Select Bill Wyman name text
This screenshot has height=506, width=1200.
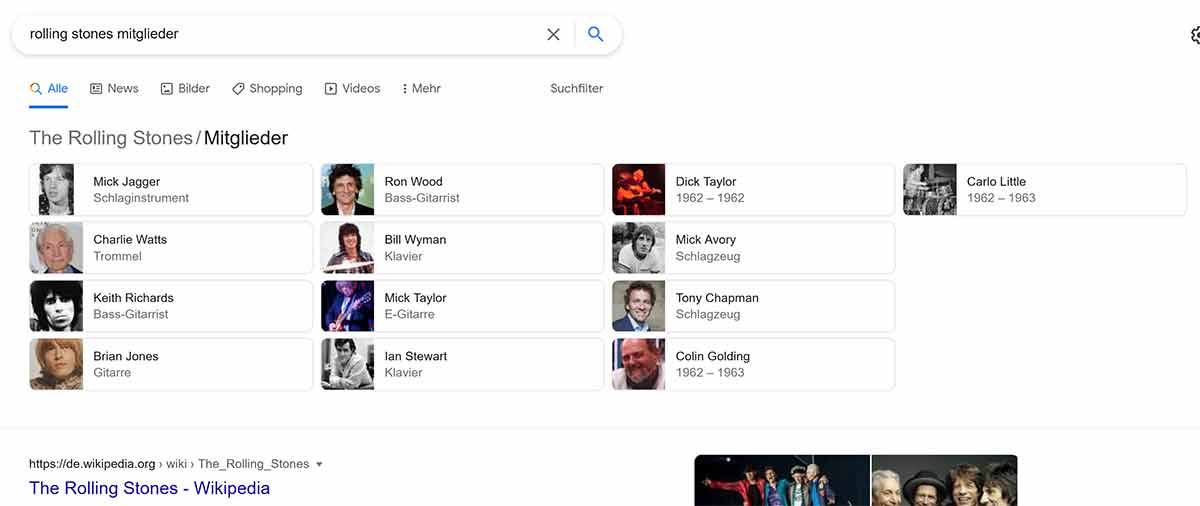[x=415, y=240]
